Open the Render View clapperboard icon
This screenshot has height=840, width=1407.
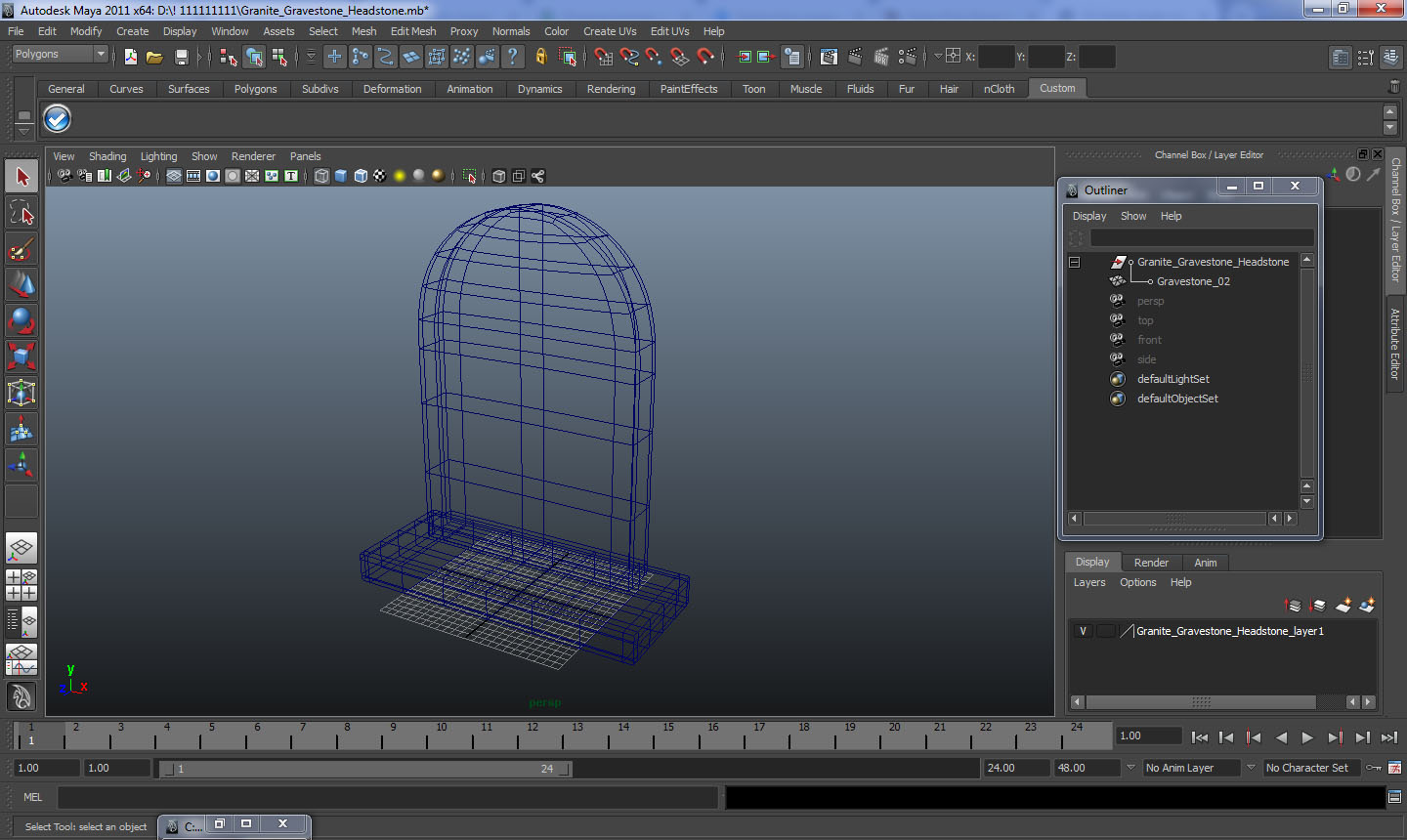click(x=829, y=57)
